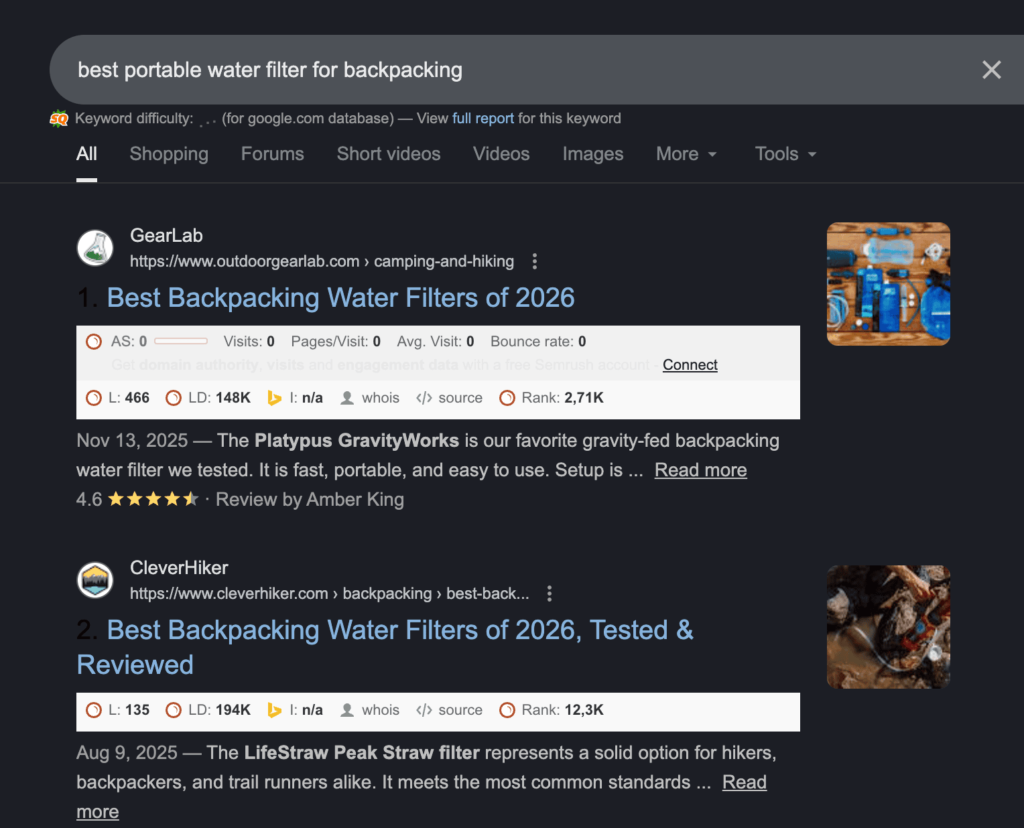Click the SEOquake logo icon
Viewport: 1024px width, 828px height.
pos(60,119)
